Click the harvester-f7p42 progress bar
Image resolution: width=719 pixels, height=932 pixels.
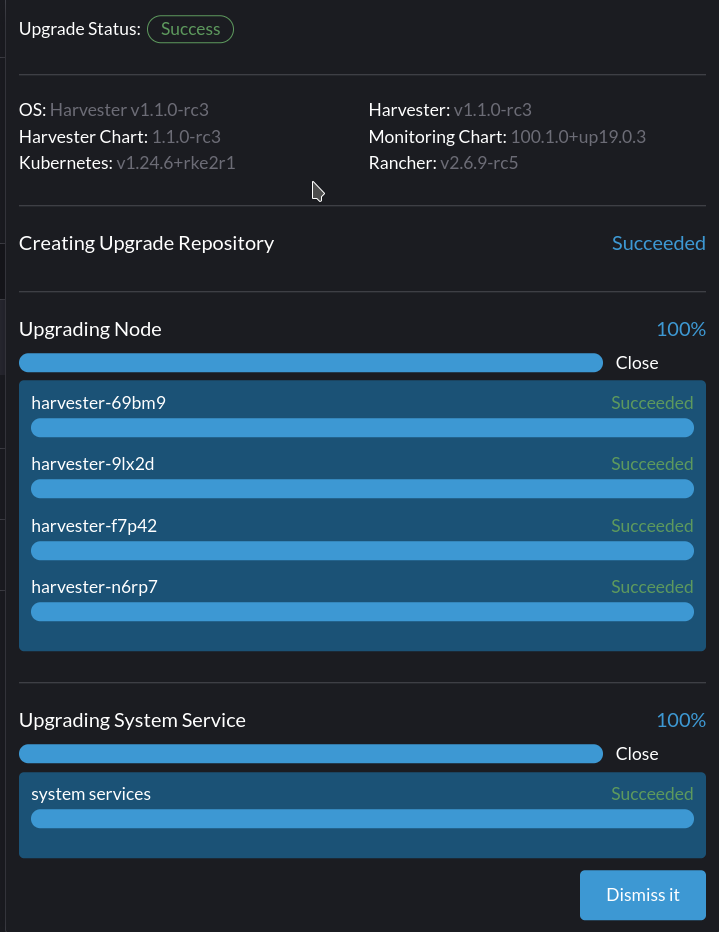(x=362, y=550)
